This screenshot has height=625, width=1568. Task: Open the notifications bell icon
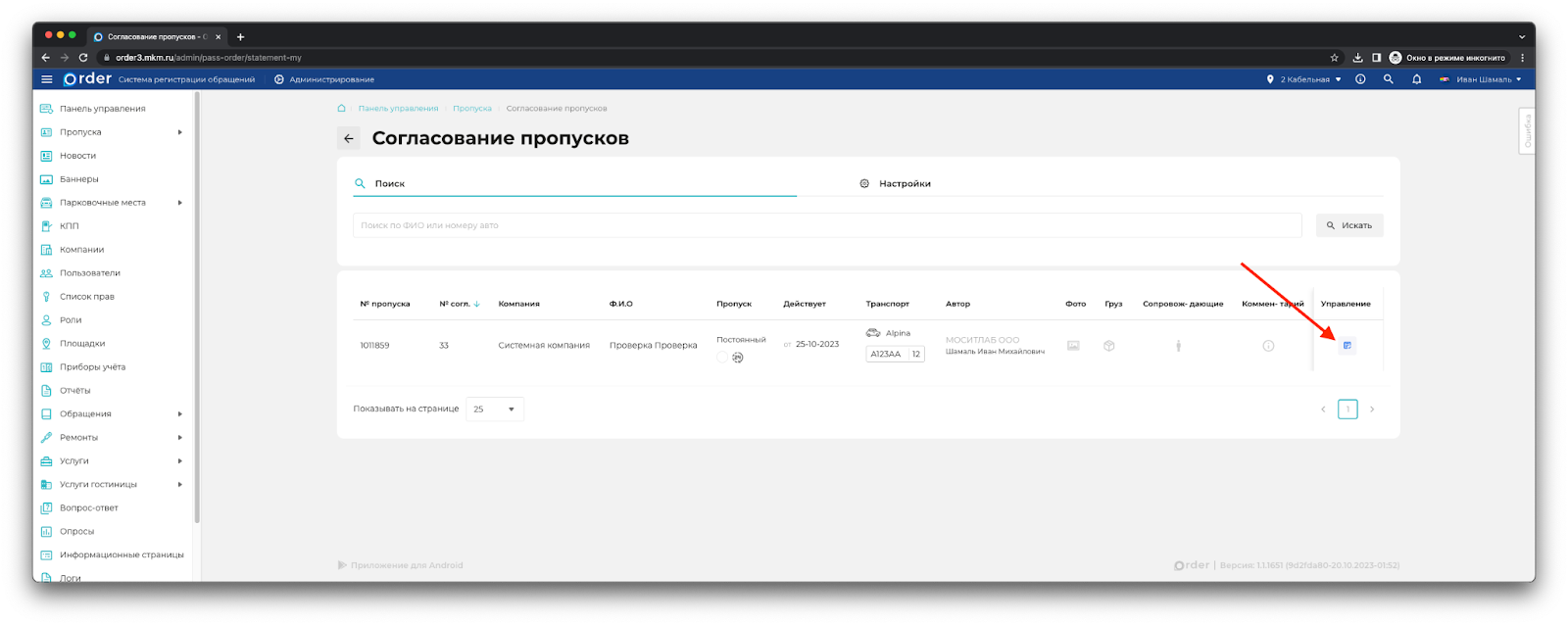coord(1416,79)
